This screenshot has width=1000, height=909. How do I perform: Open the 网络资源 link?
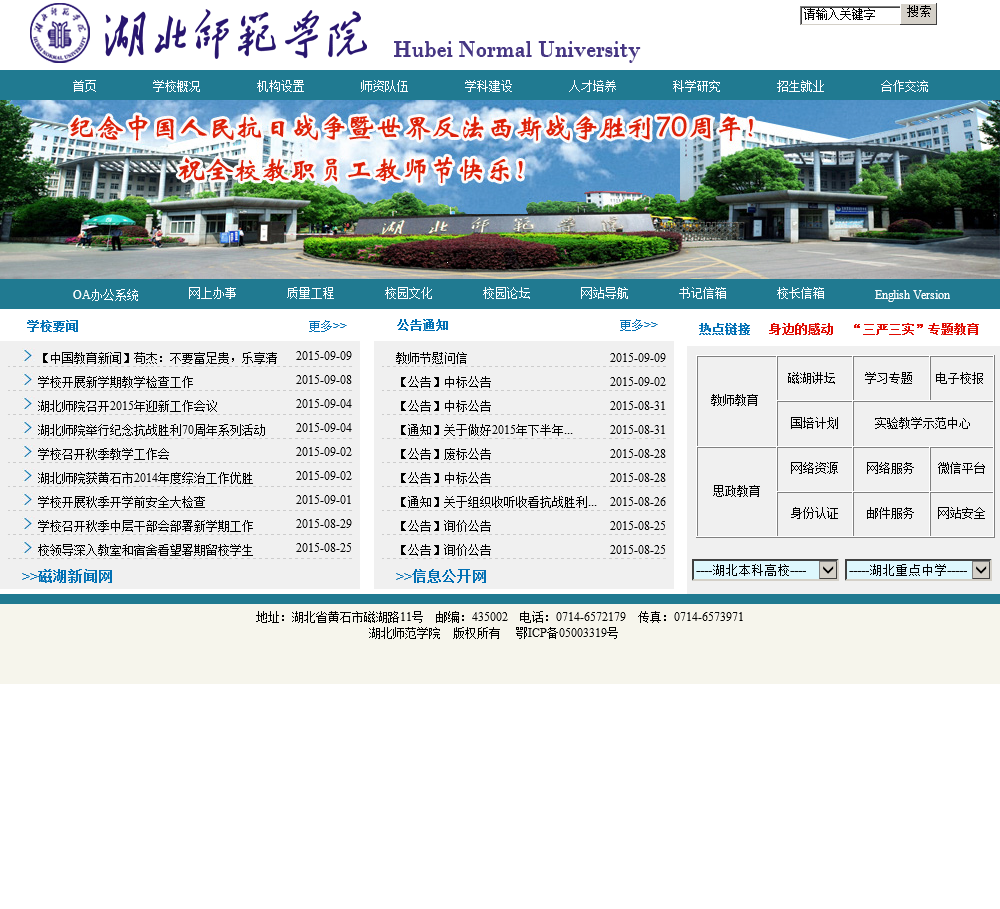814,468
